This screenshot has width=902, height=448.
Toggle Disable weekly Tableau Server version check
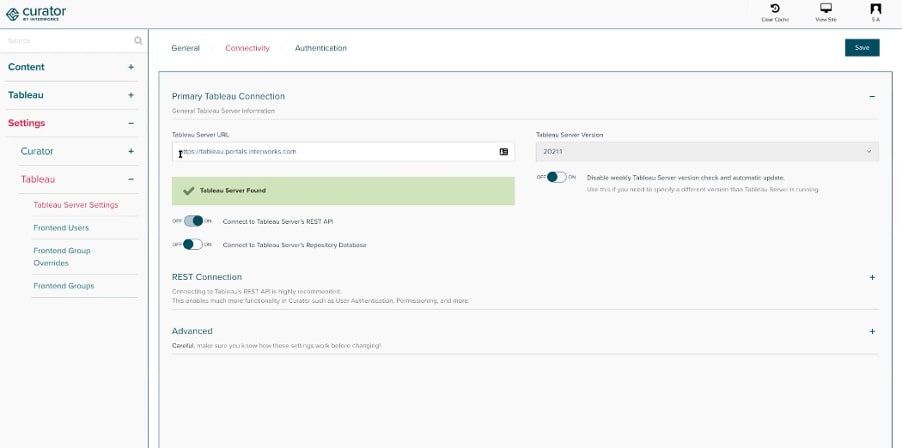[x=556, y=177]
